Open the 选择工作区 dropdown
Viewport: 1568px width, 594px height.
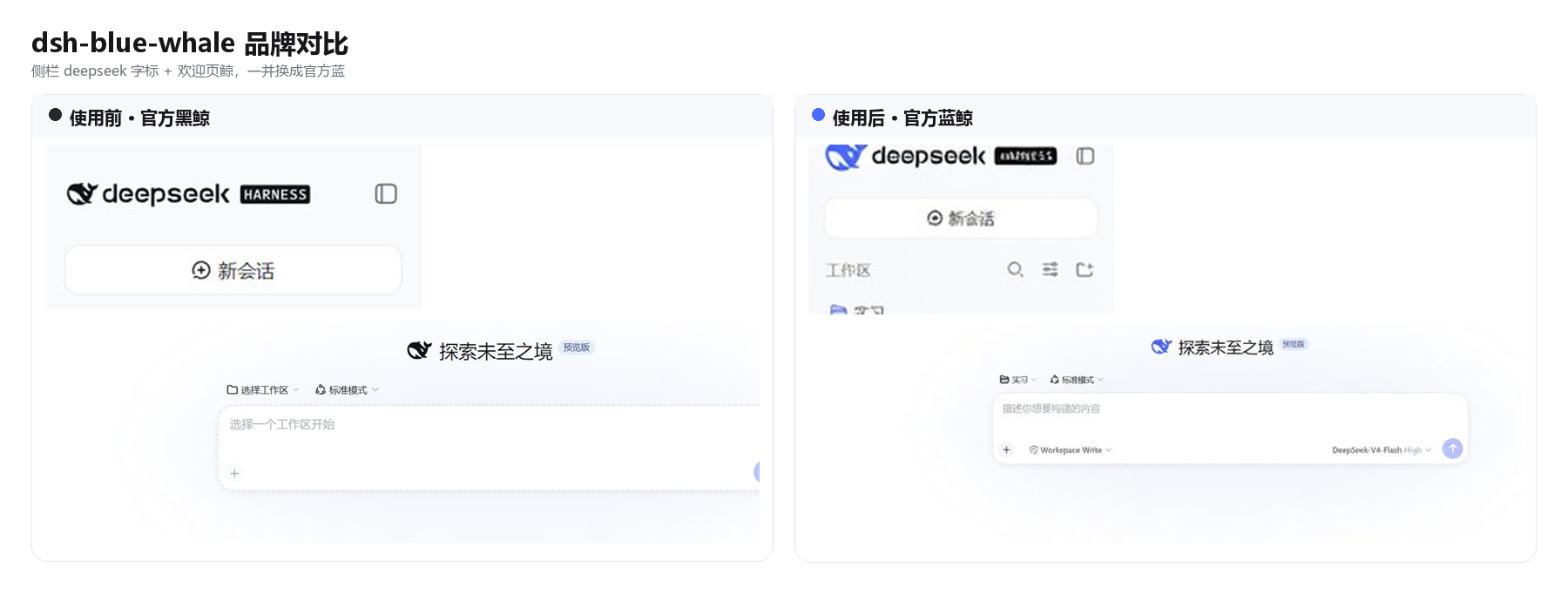point(262,389)
